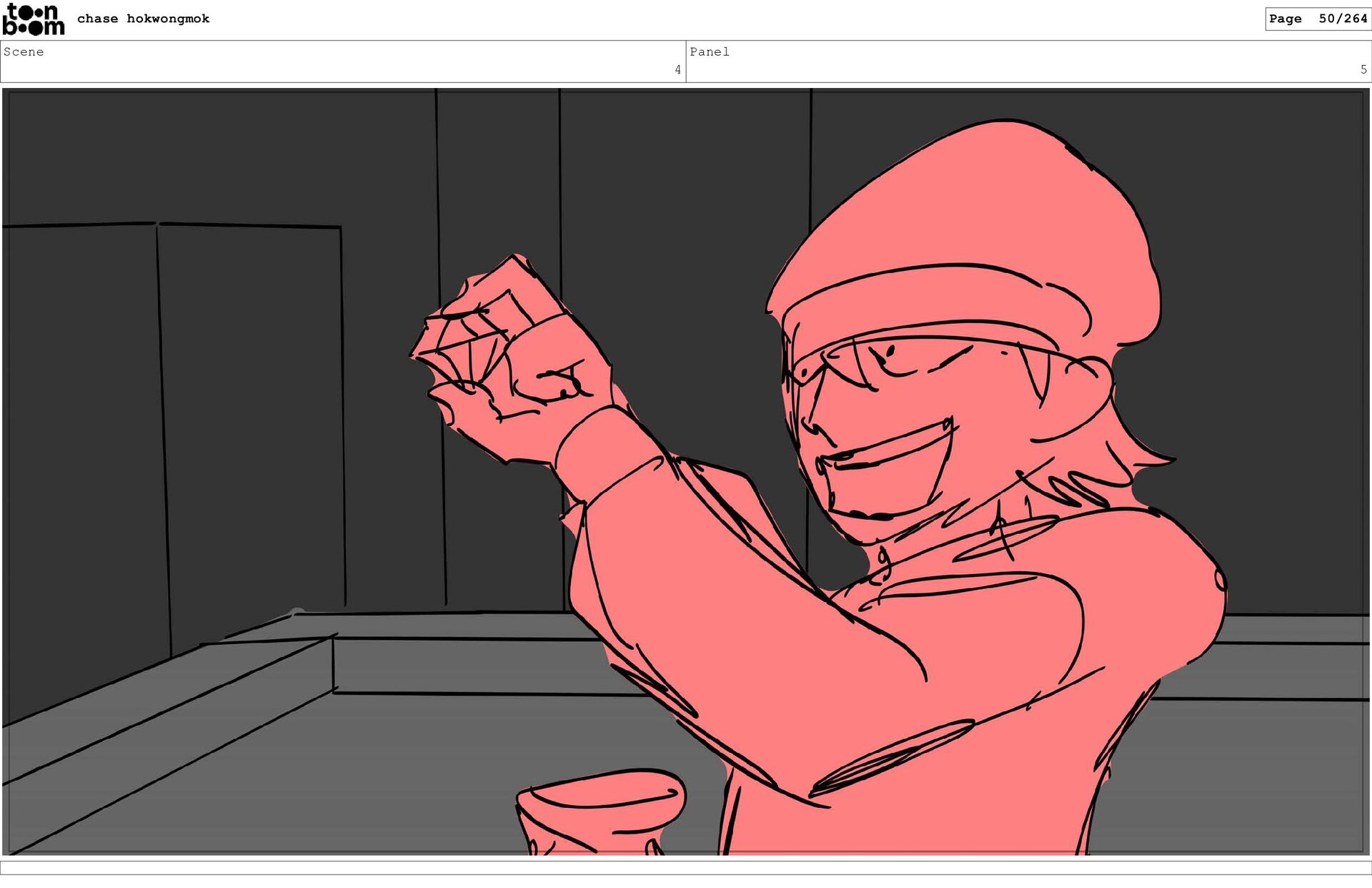1372x888 pixels.
Task: Click the 'chase hokwongmok' project title
Action: click(143, 19)
